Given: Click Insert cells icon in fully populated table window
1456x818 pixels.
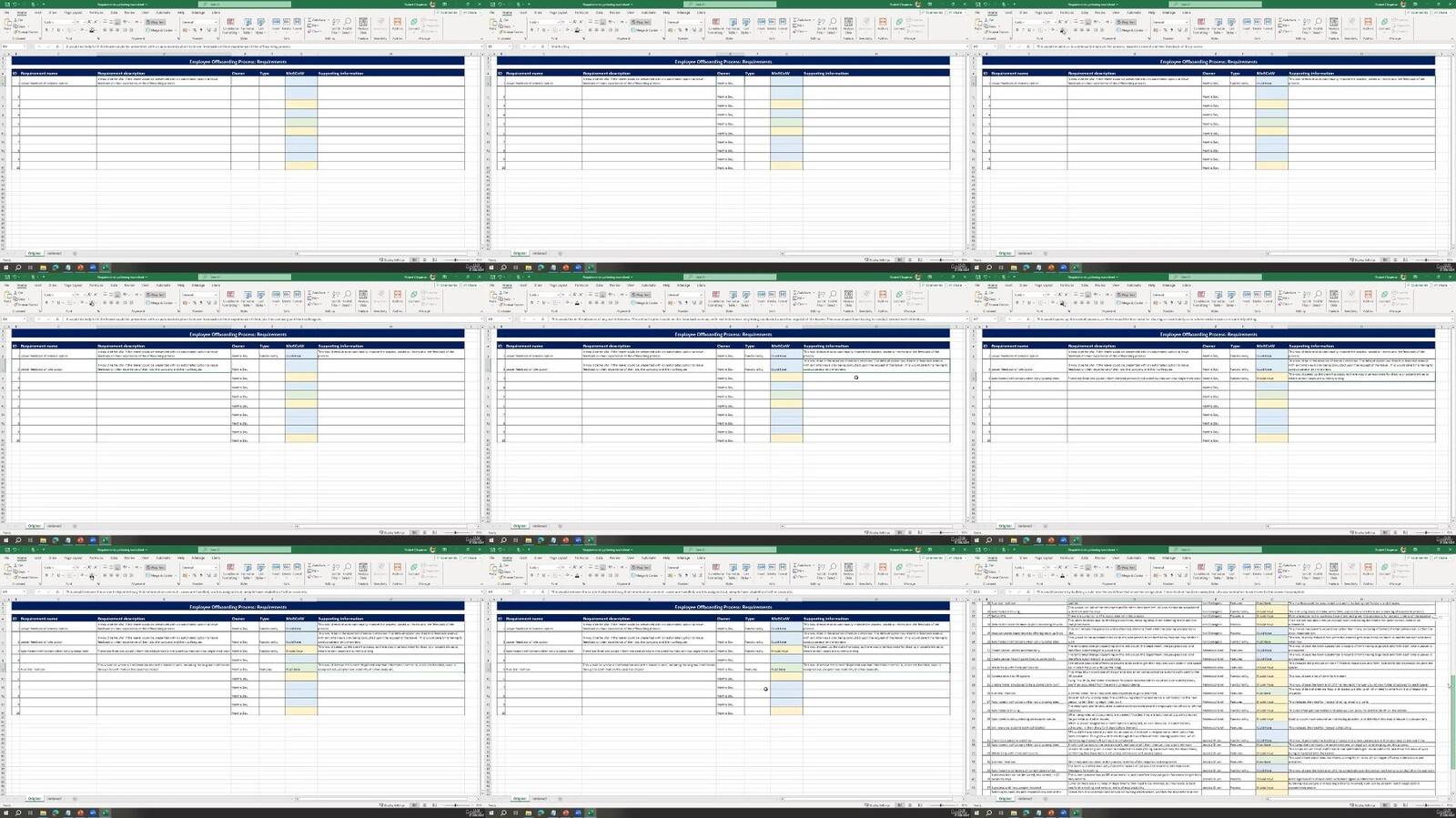Looking at the screenshot, I should click(1247, 570).
